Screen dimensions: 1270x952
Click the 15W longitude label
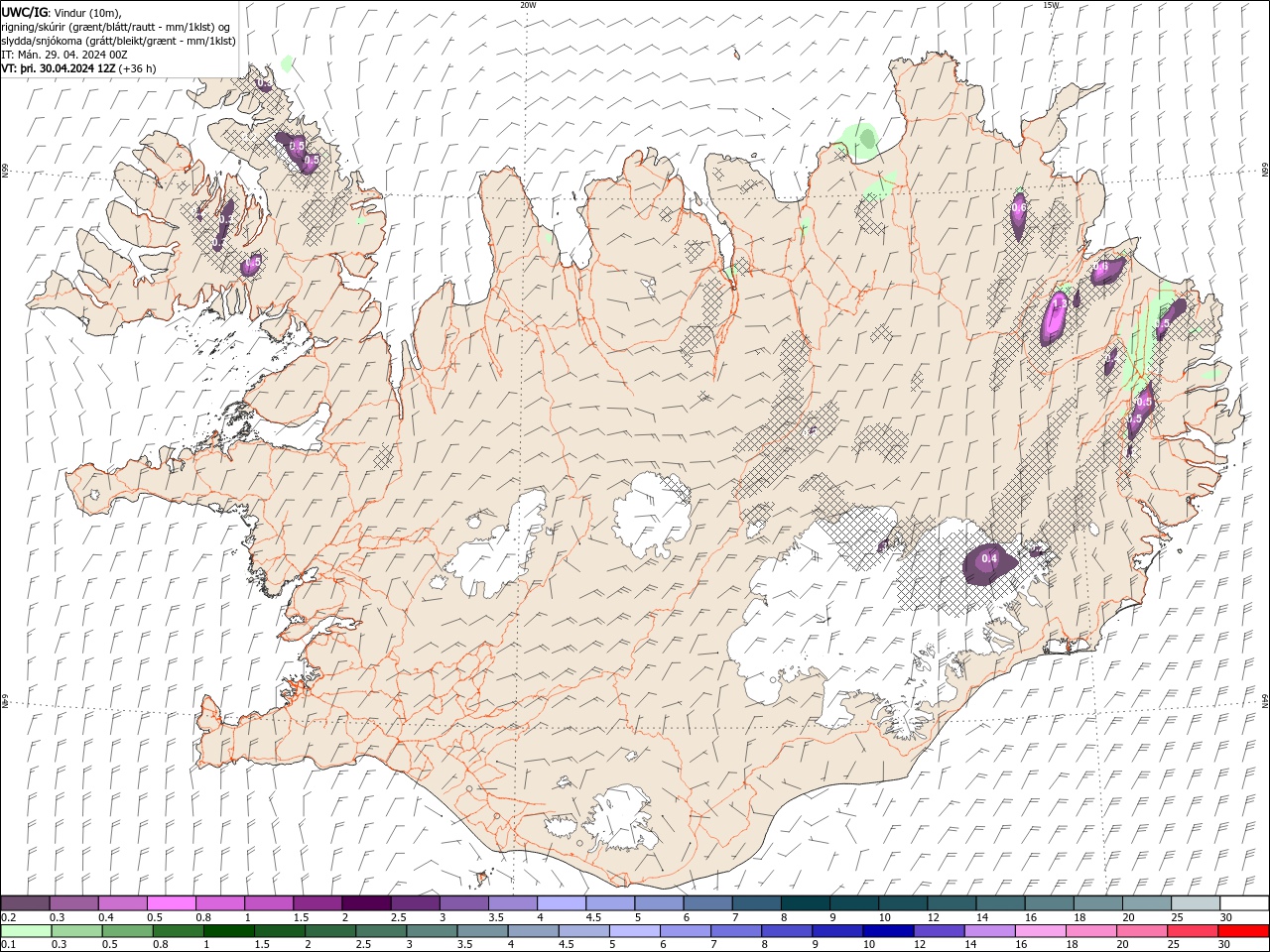[x=1051, y=4]
